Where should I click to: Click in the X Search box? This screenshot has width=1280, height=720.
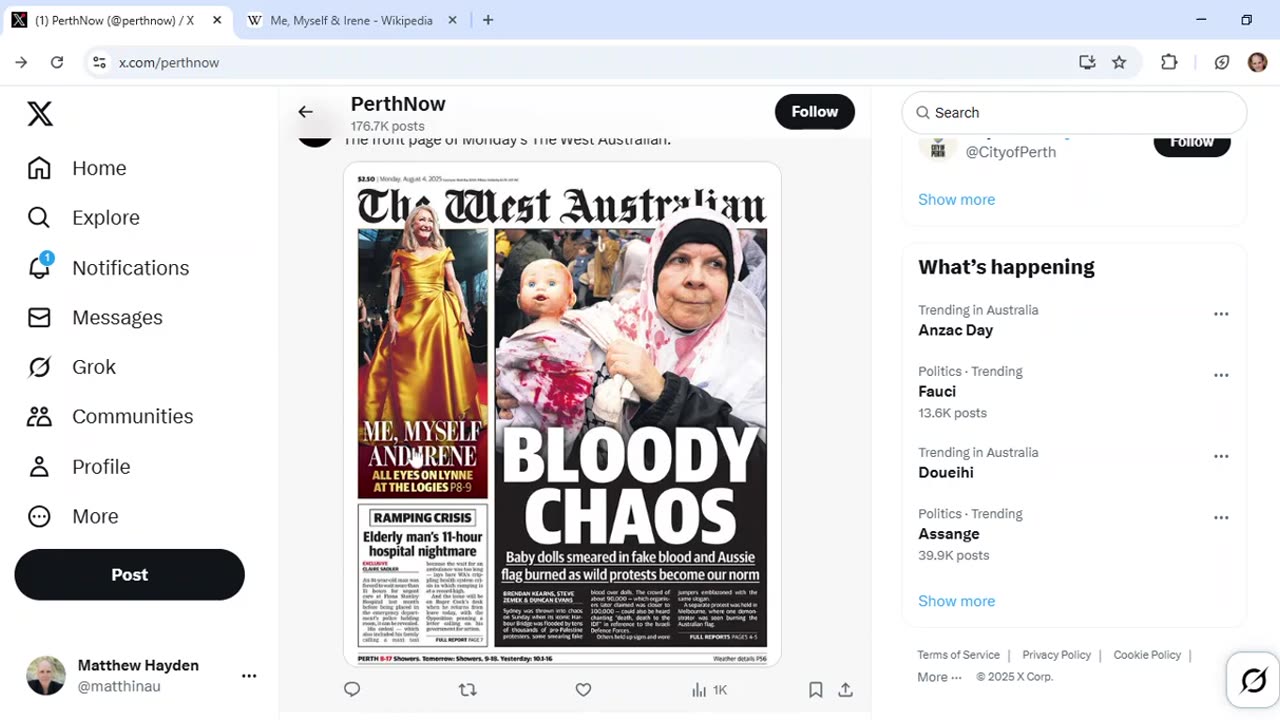point(1074,113)
